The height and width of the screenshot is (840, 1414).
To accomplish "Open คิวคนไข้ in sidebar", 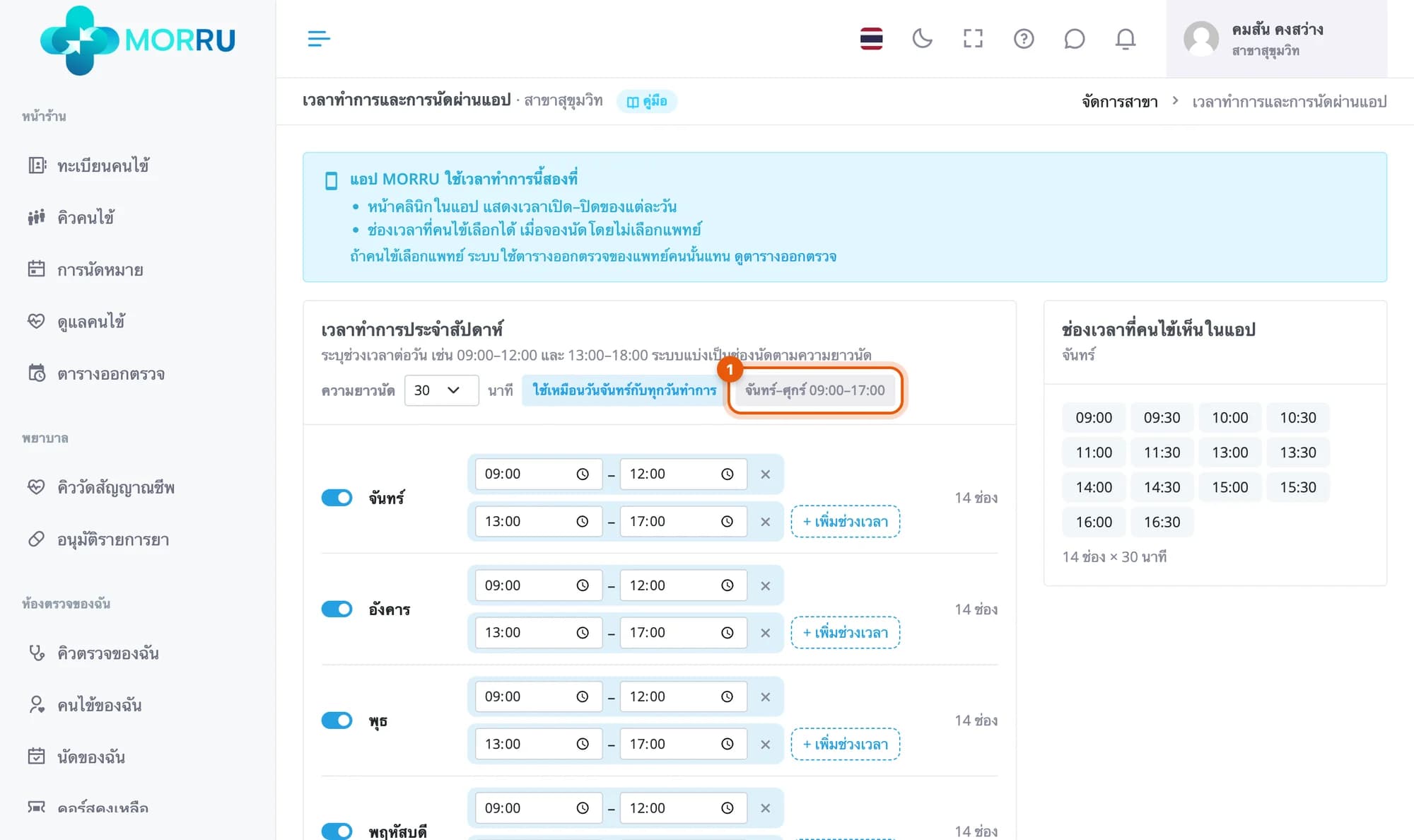I will tap(86, 217).
